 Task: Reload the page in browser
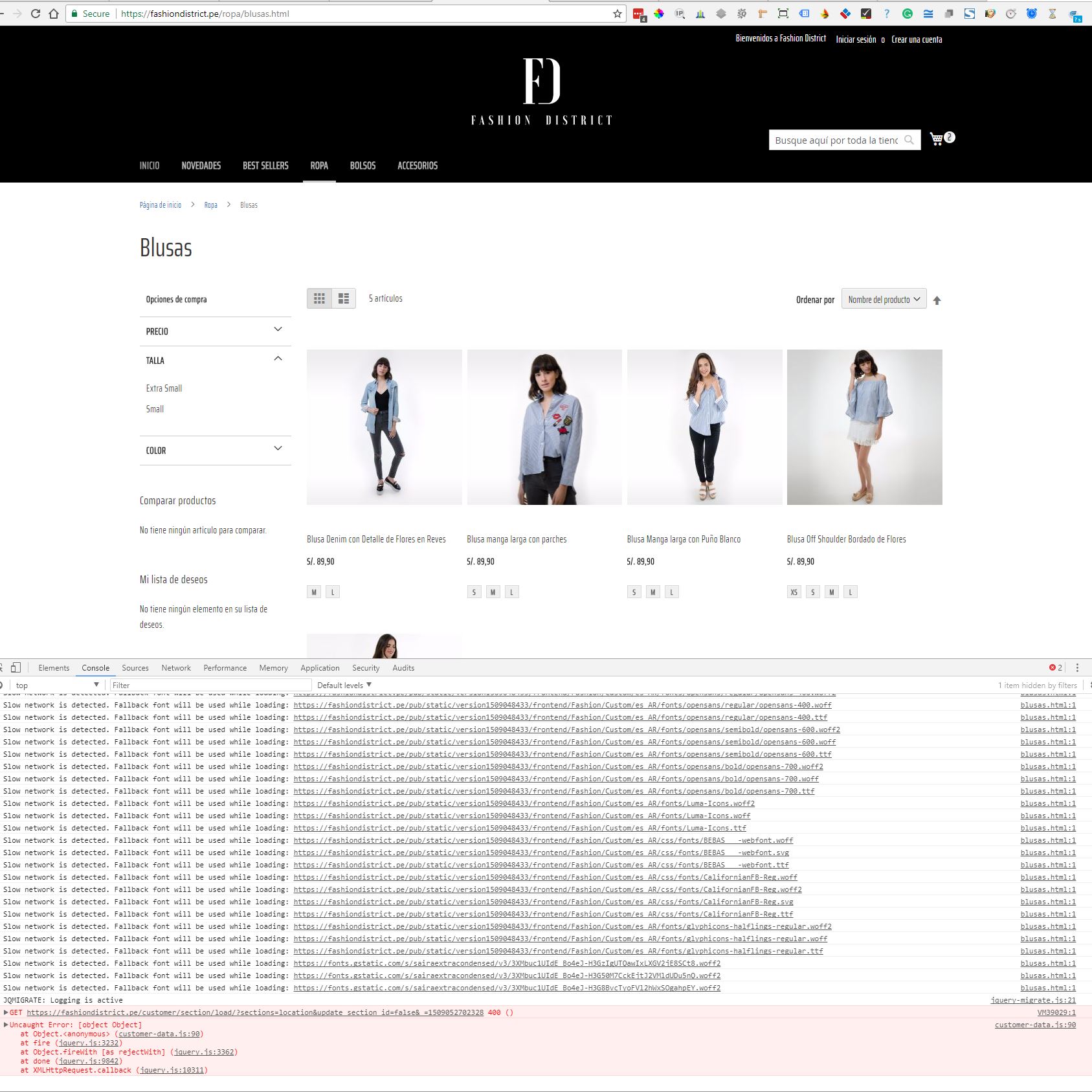(36, 14)
